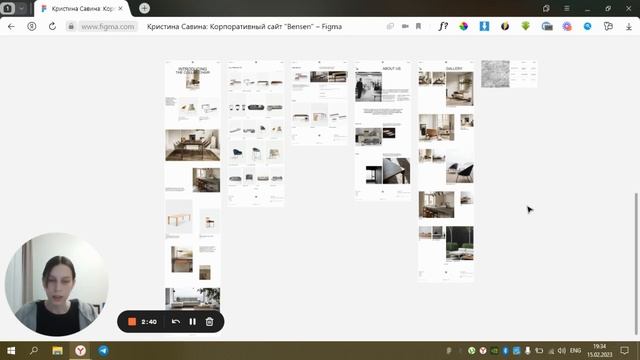
Task: Click the NVIDIA tray icon
Action: point(494,351)
